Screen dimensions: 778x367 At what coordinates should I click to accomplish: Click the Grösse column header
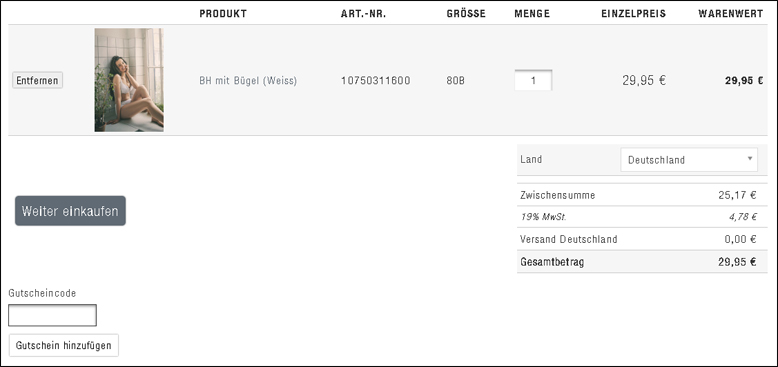(x=466, y=14)
